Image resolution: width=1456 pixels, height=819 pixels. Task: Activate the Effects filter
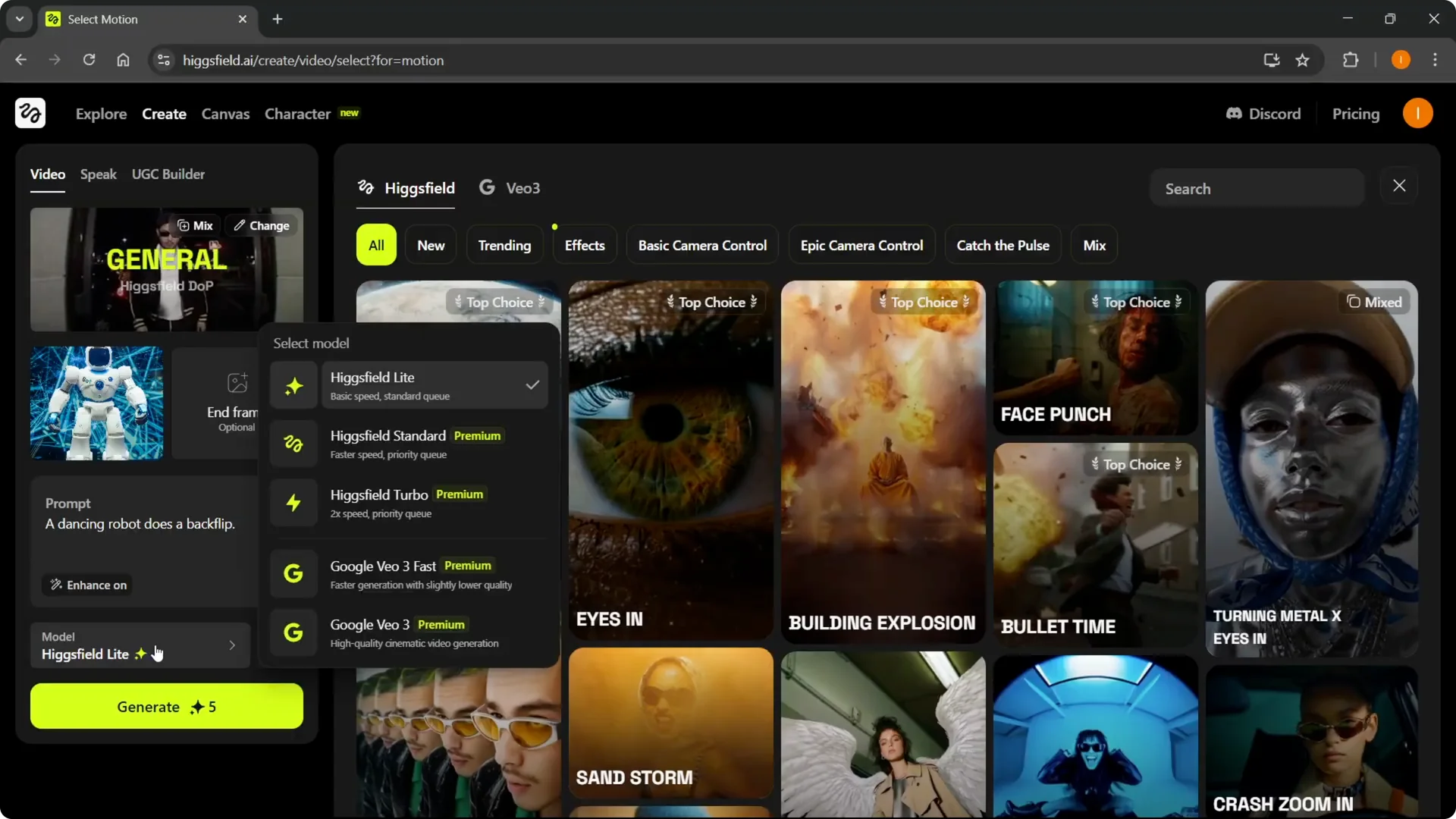(x=584, y=244)
